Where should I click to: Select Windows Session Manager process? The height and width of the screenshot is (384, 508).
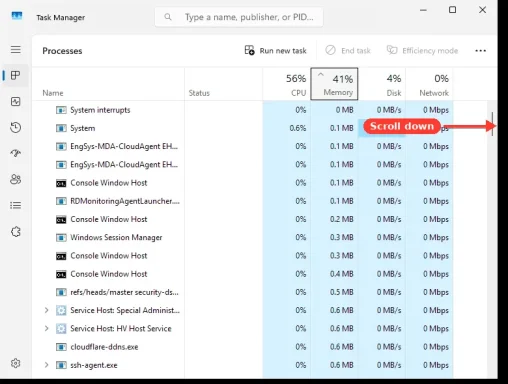pyautogui.click(x=243, y=237)
